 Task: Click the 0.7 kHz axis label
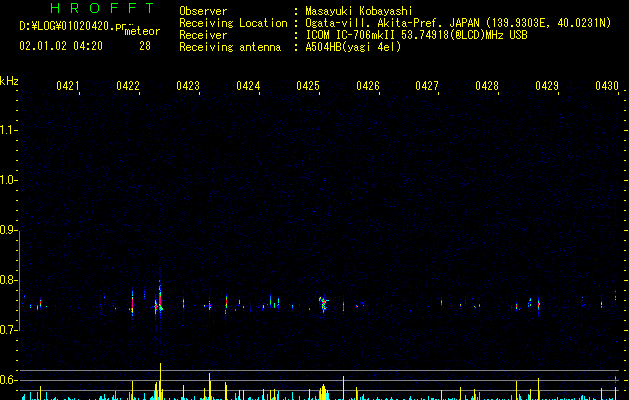click(x=8, y=330)
